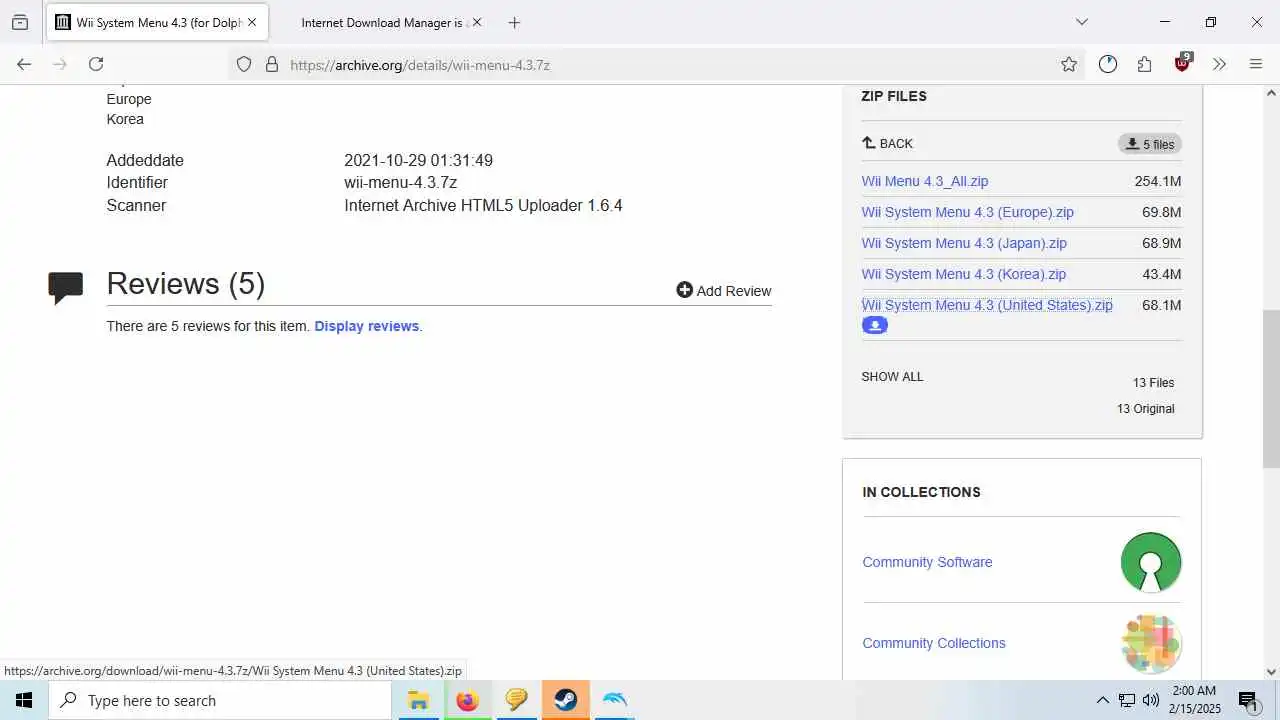Open the yellow chat app in taskbar
The height and width of the screenshot is (720, 1280).
(516, 700)
